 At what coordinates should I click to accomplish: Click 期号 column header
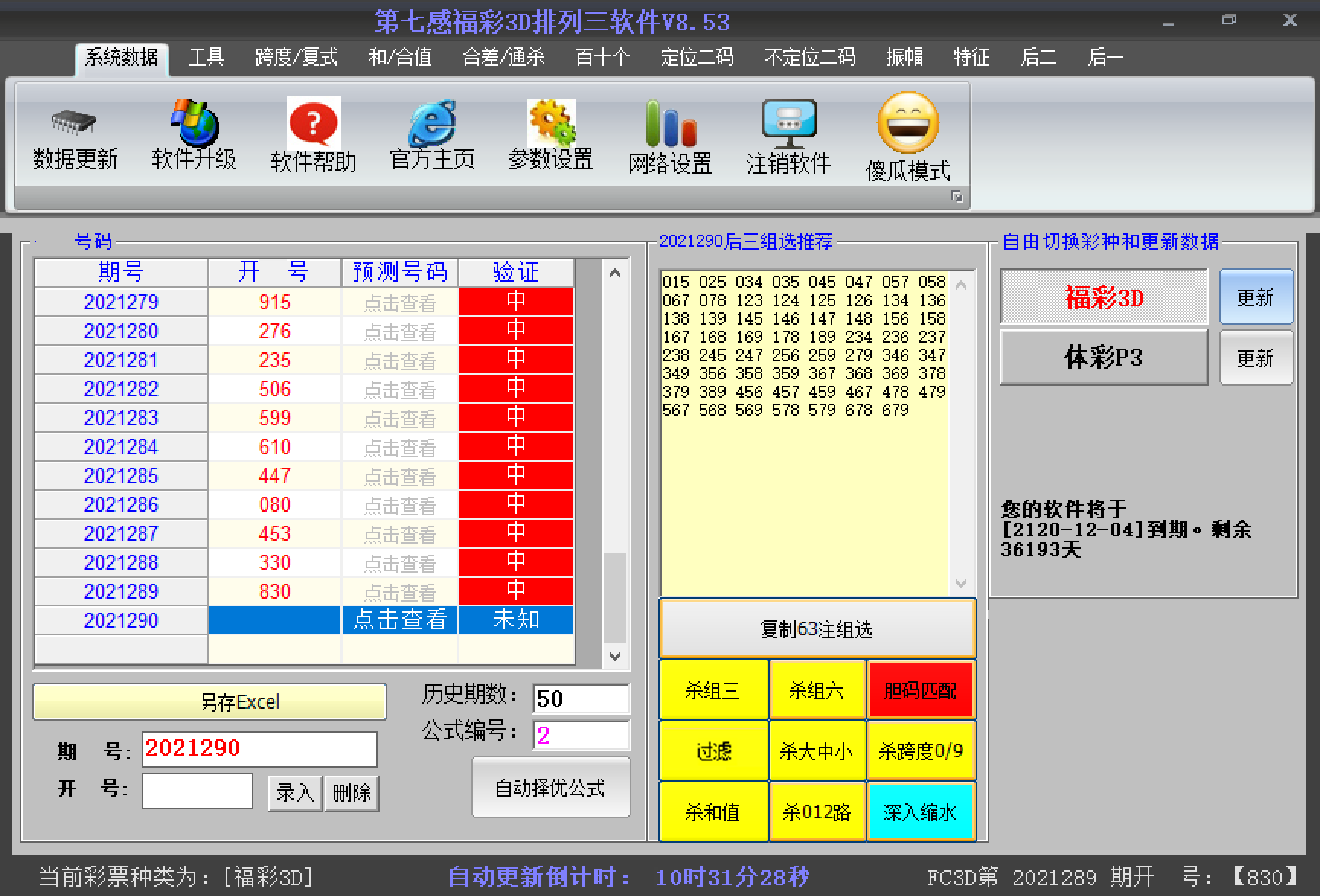121,272
